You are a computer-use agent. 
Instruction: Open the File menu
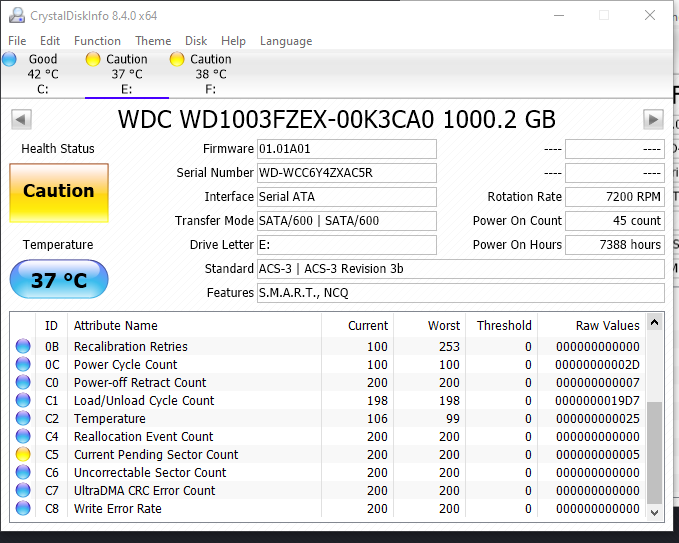pos(17,41)
